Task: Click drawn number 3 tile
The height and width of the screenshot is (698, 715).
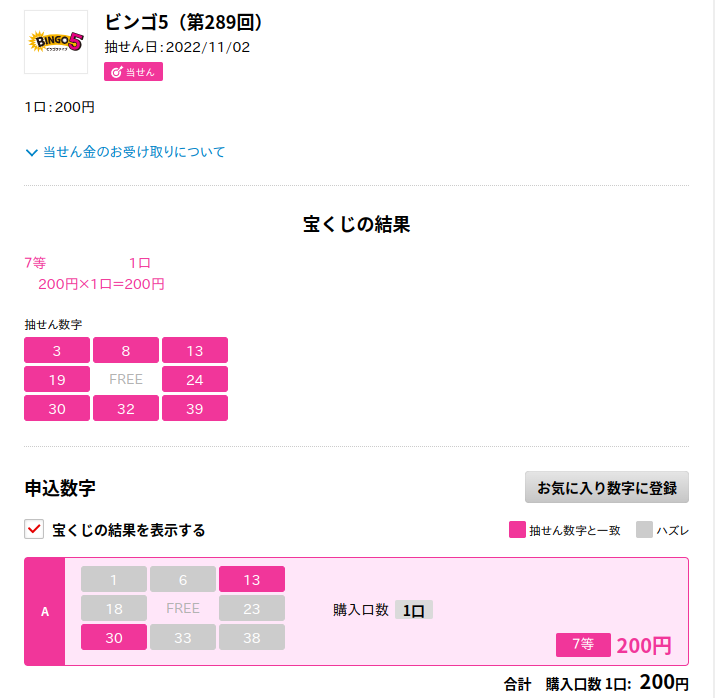Action: coord(57,350)
